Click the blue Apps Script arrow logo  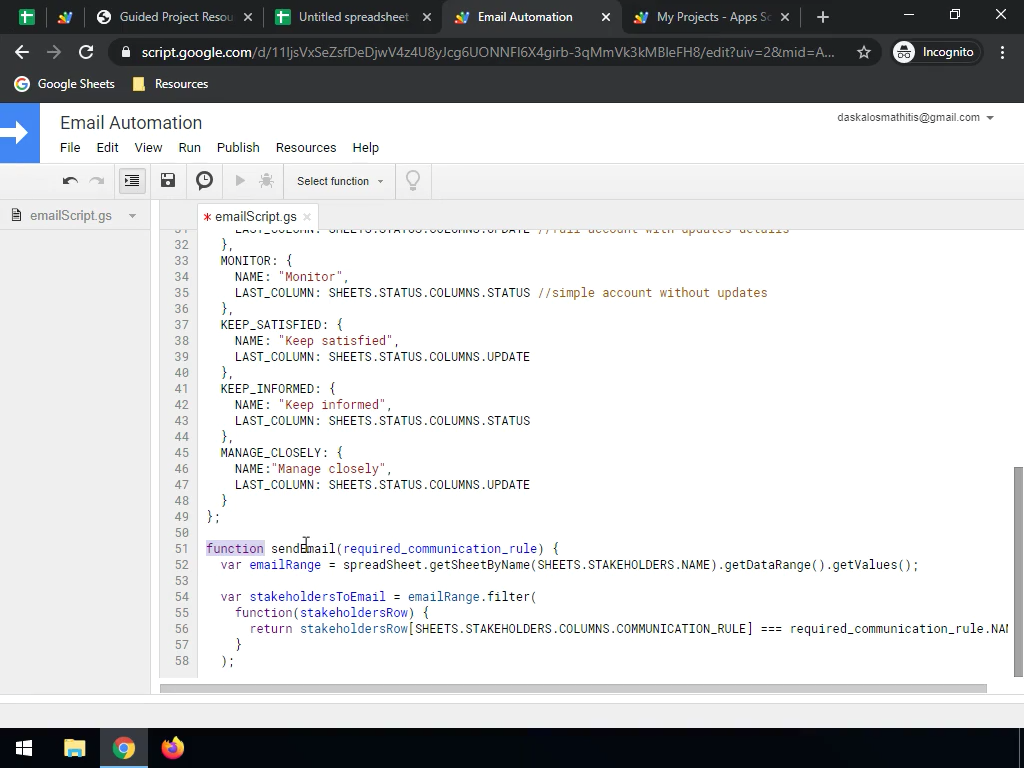pyautogui.click(x=19, y=133)
